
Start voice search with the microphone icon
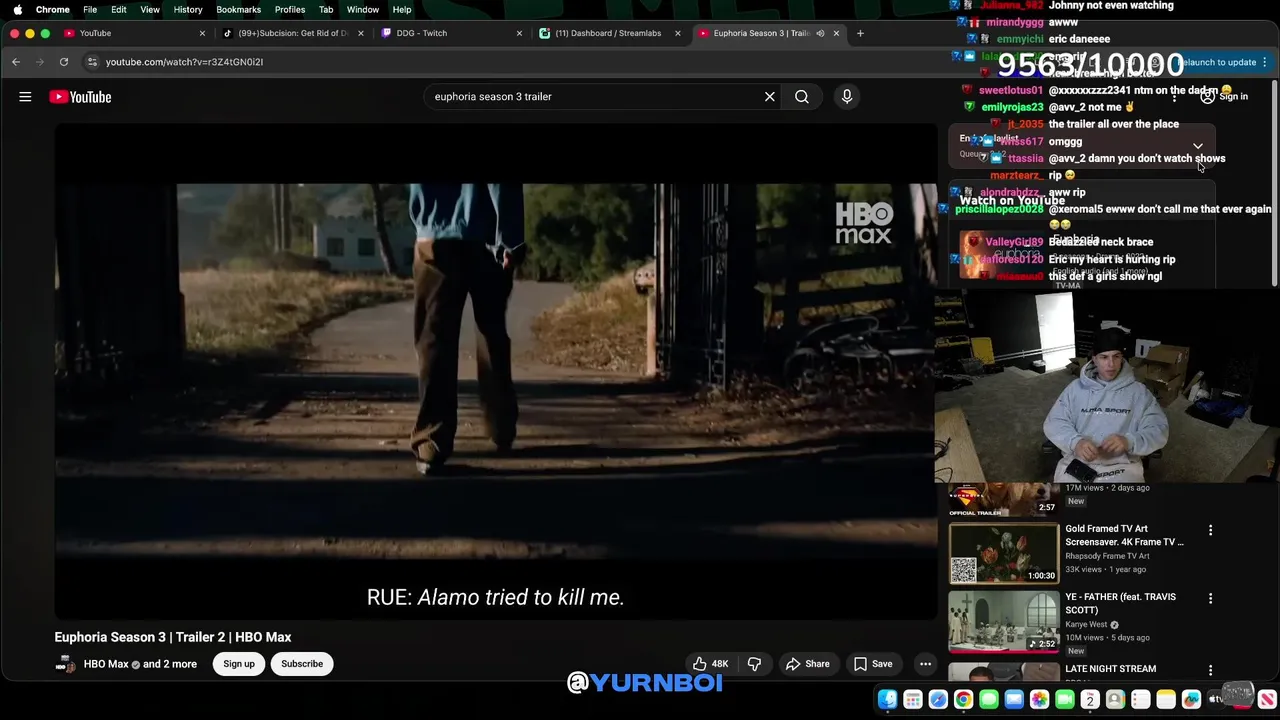(x=847, y=97)
